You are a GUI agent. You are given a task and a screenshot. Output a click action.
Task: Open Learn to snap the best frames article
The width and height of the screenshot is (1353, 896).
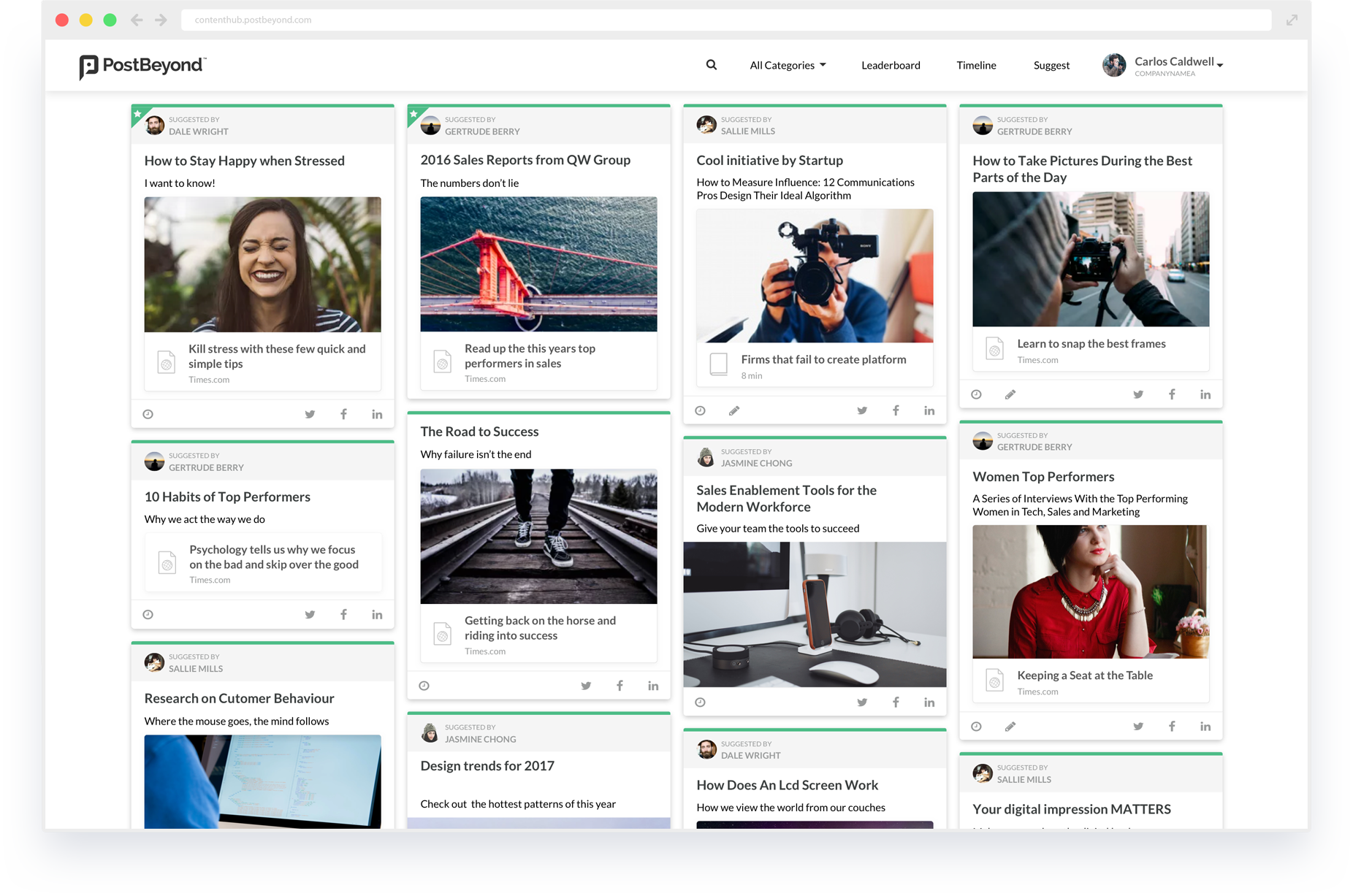[x=1091, y=349]
